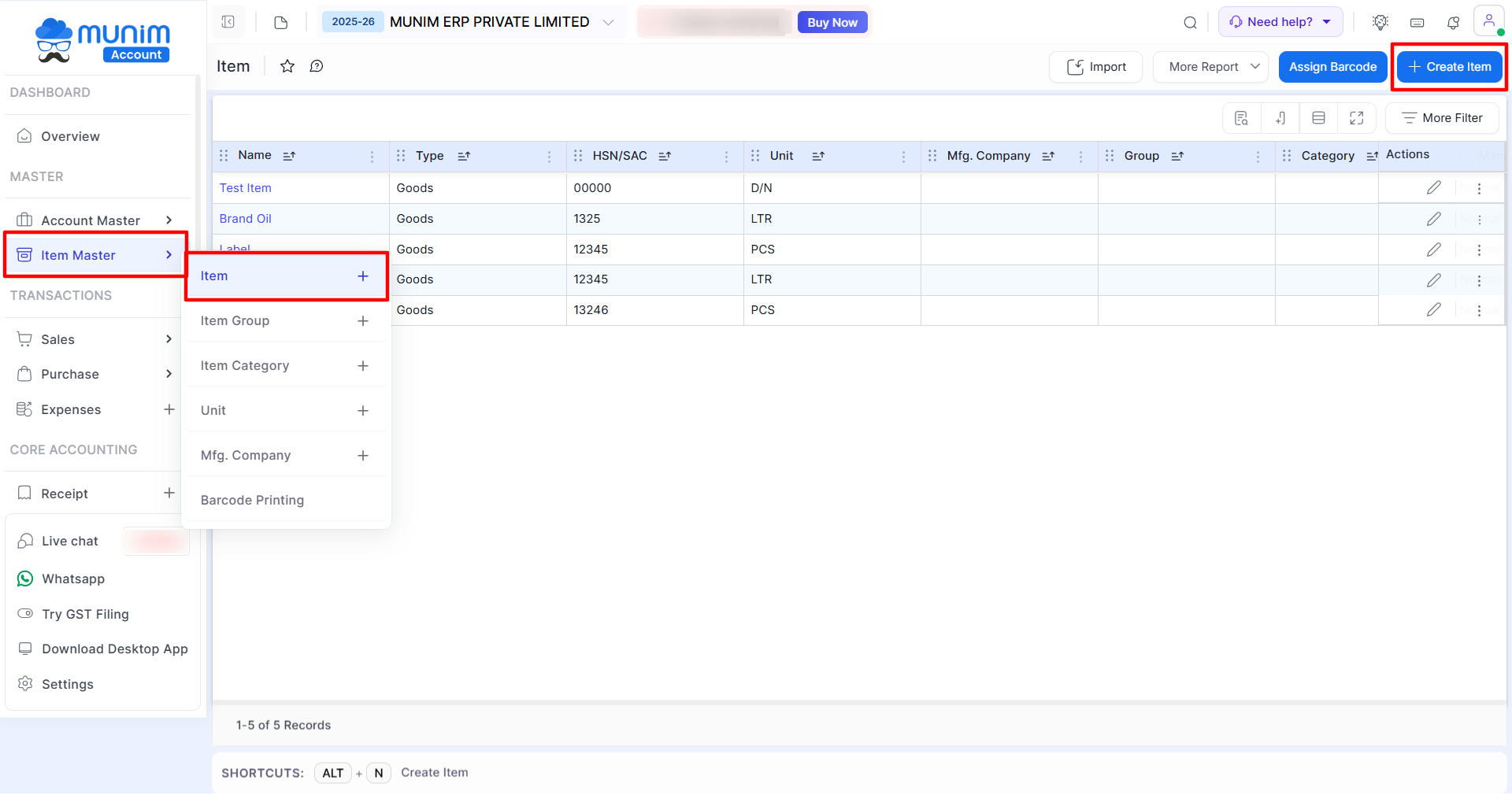This screenshot has height=795, width=1512.
Task: Click the Import button
Action: [1095, 67]
